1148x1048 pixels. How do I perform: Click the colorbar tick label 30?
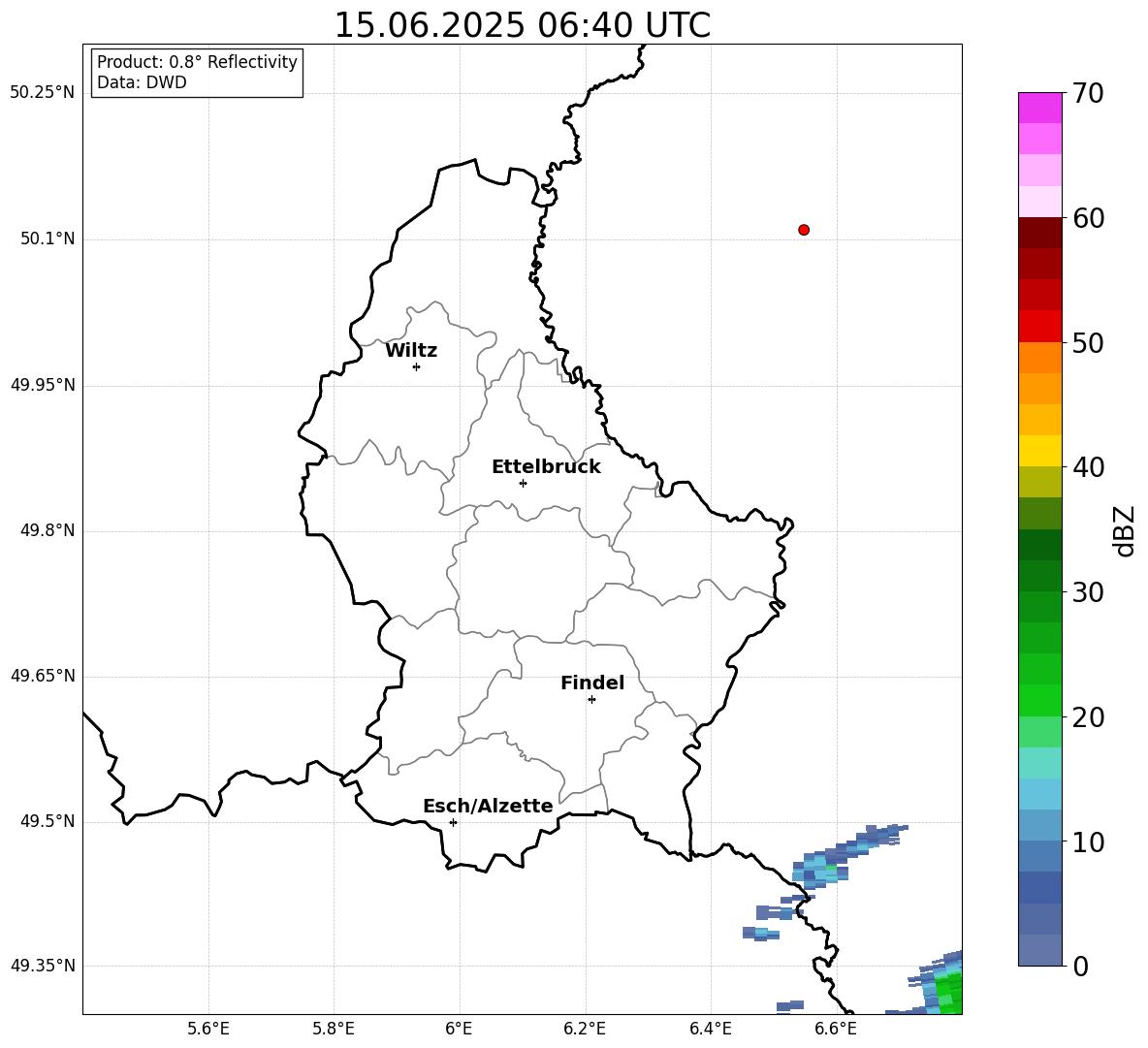(1088, 592)
